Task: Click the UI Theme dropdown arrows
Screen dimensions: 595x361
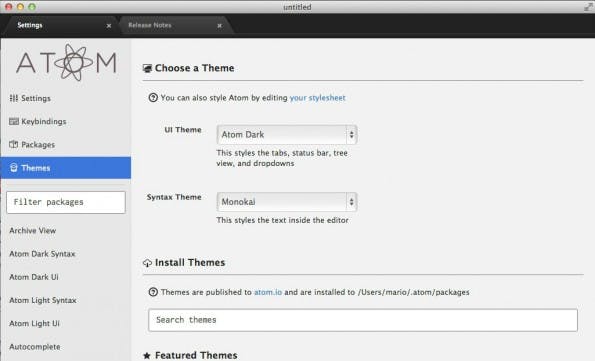Action: [351, 135]
